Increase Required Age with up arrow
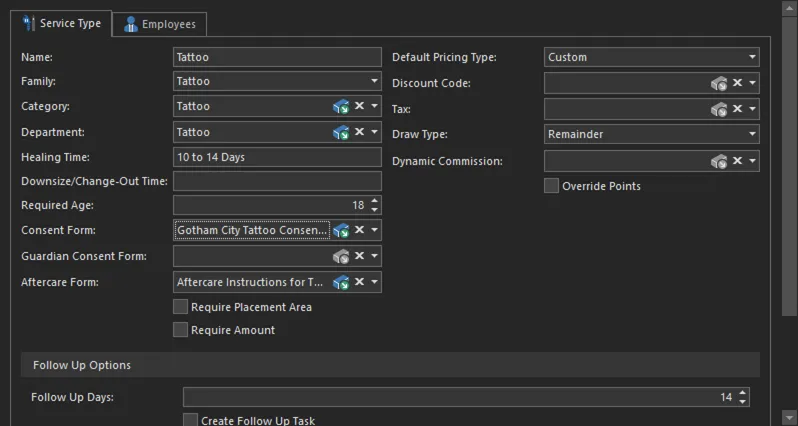The image size is (798, 426). (x=375, y=201)
